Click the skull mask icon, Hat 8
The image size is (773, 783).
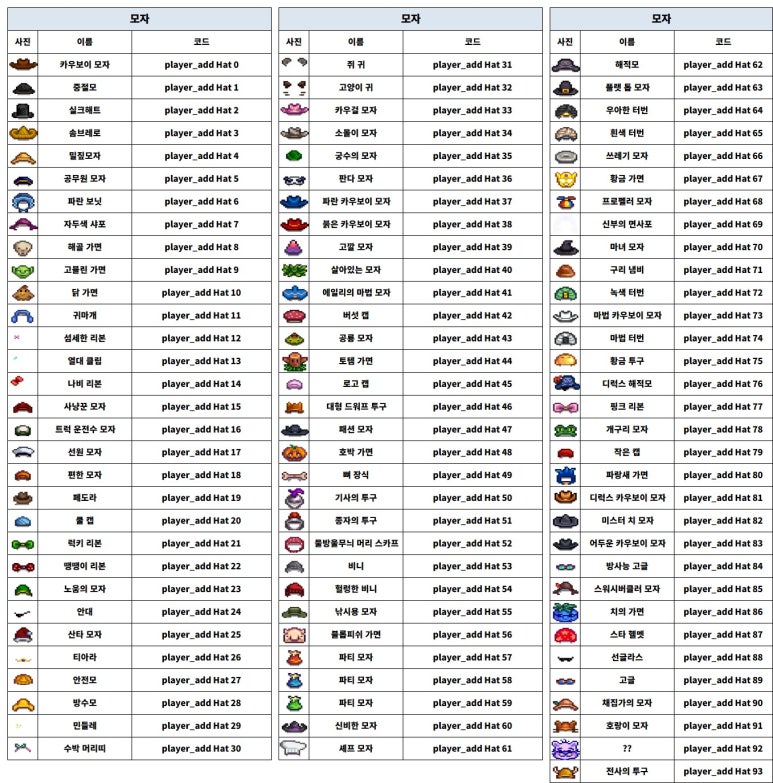[x=23, y=247]
